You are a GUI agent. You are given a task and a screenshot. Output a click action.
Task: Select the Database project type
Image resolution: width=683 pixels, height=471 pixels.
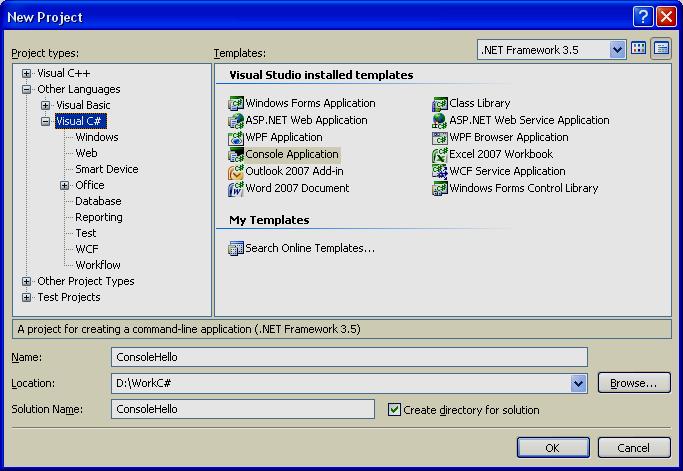pyautogui.click(x=98, y=201)
